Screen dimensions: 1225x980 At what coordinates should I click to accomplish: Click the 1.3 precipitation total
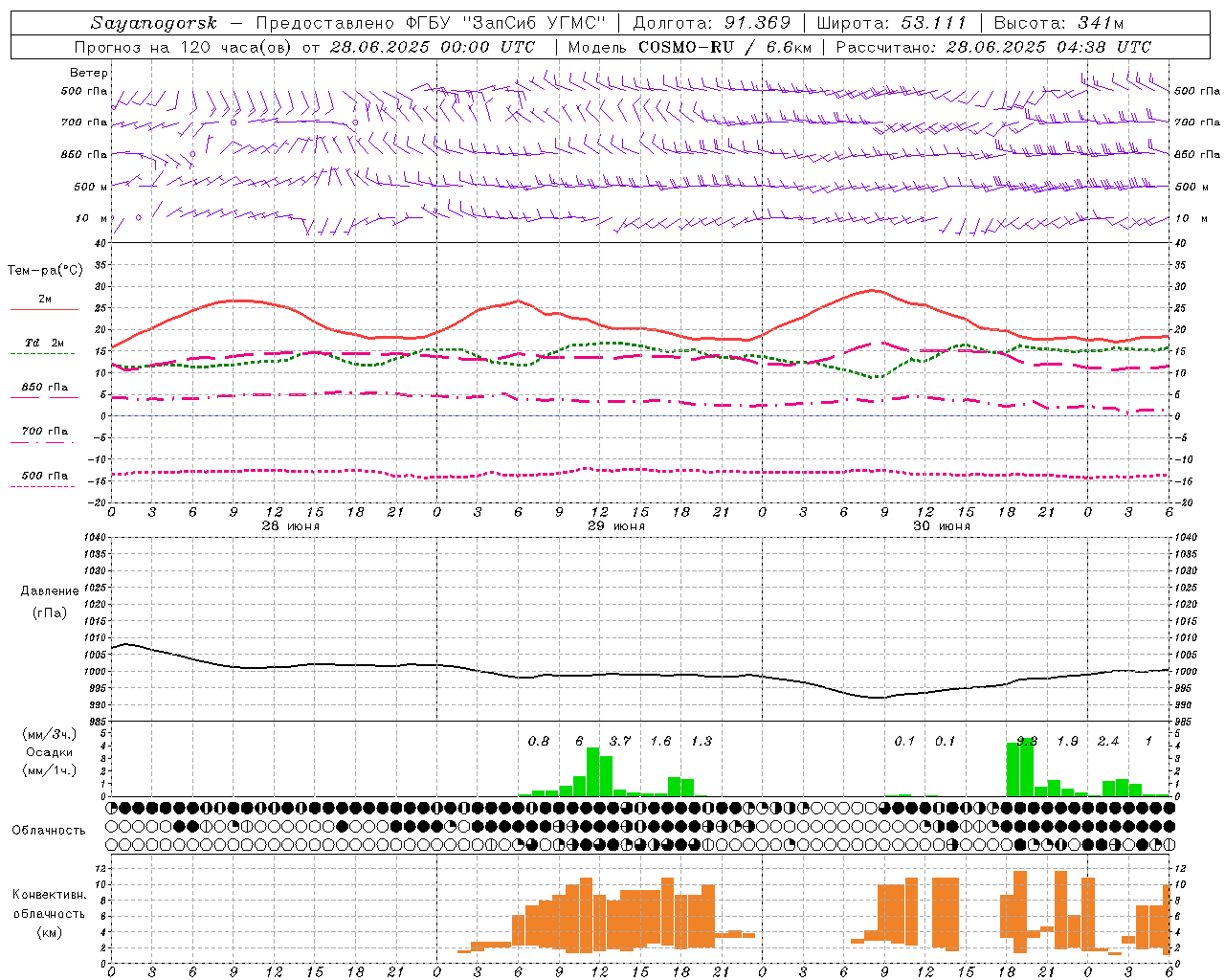(702, 741)
